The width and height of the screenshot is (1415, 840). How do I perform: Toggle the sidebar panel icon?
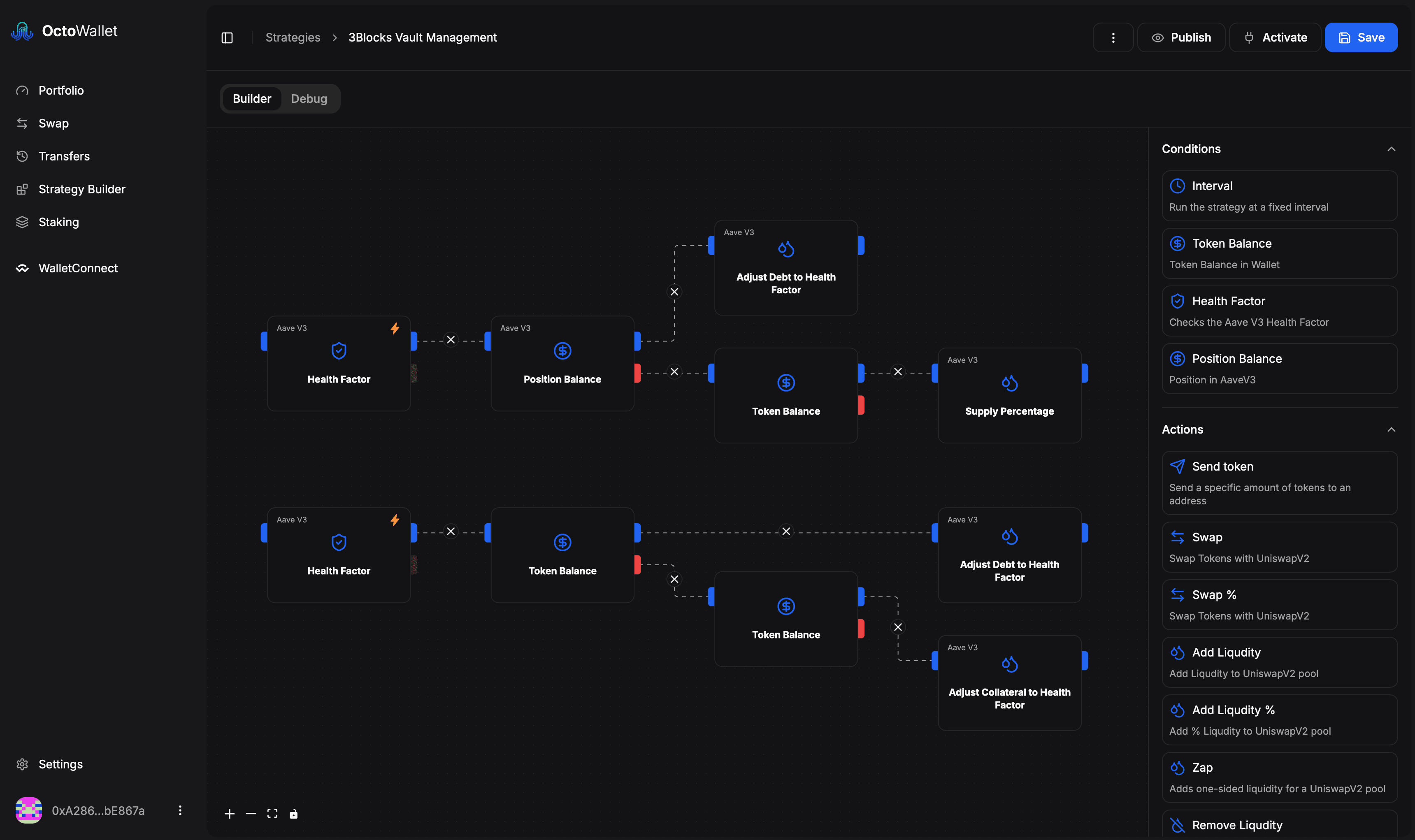coord(227,38)
